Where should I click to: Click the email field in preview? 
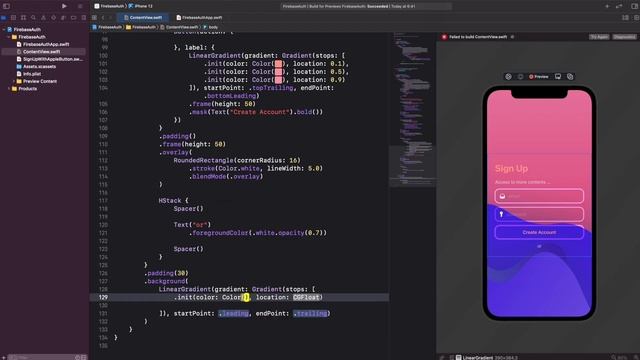coord(539,196)
